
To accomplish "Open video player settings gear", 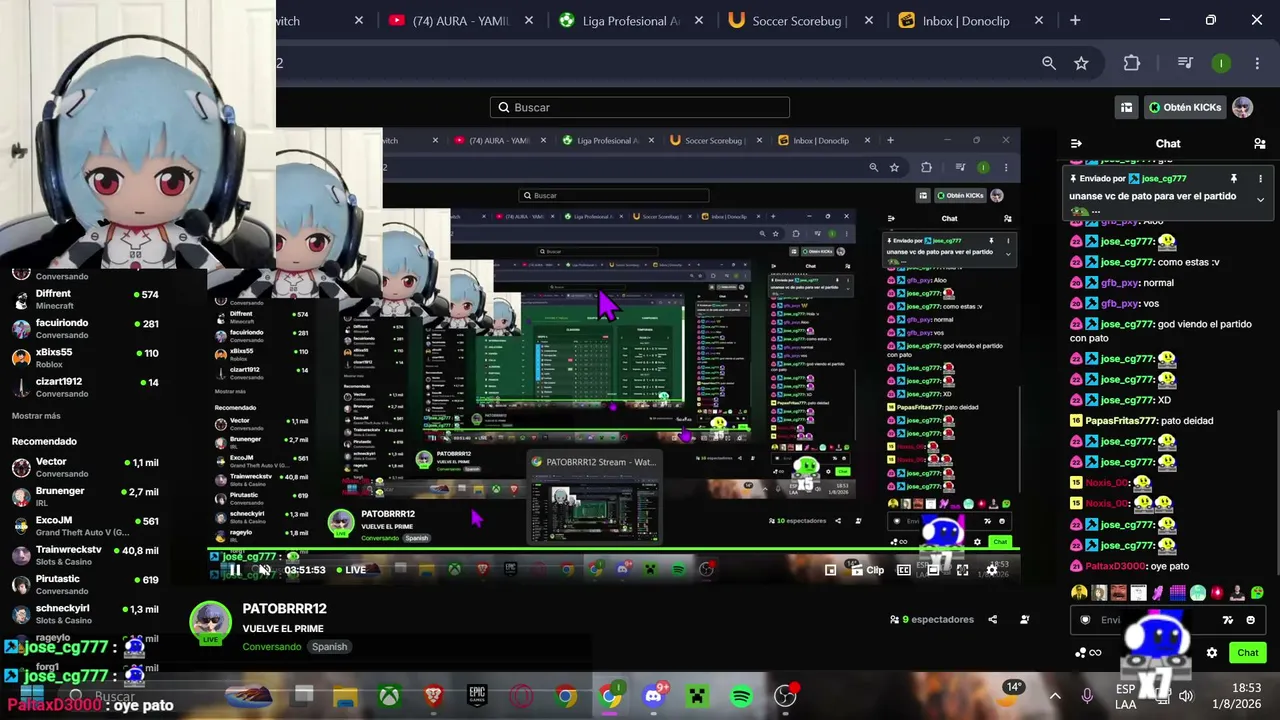I will coord(992,570).
